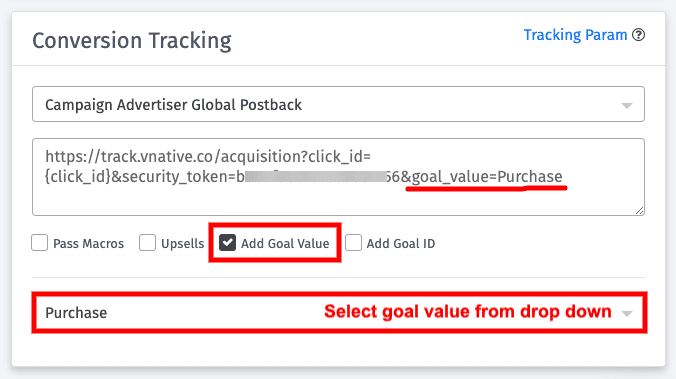This screenshot has height=379, width=676.
Task: Click the Purchase dropdown caret arrow
Action: coord(627,313)
